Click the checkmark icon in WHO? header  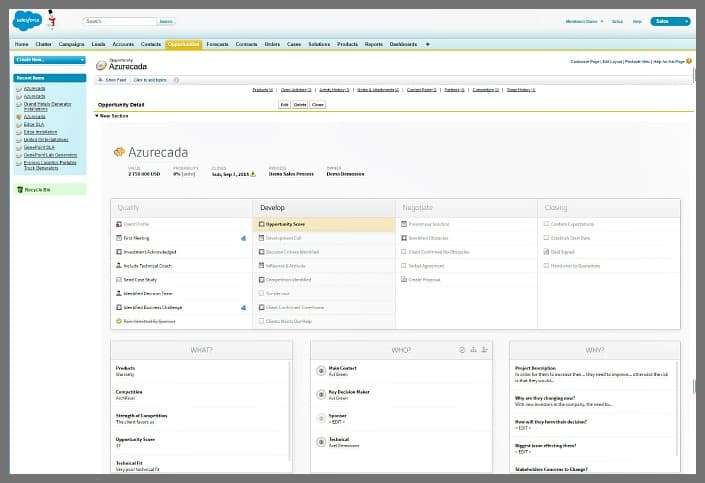462,350
